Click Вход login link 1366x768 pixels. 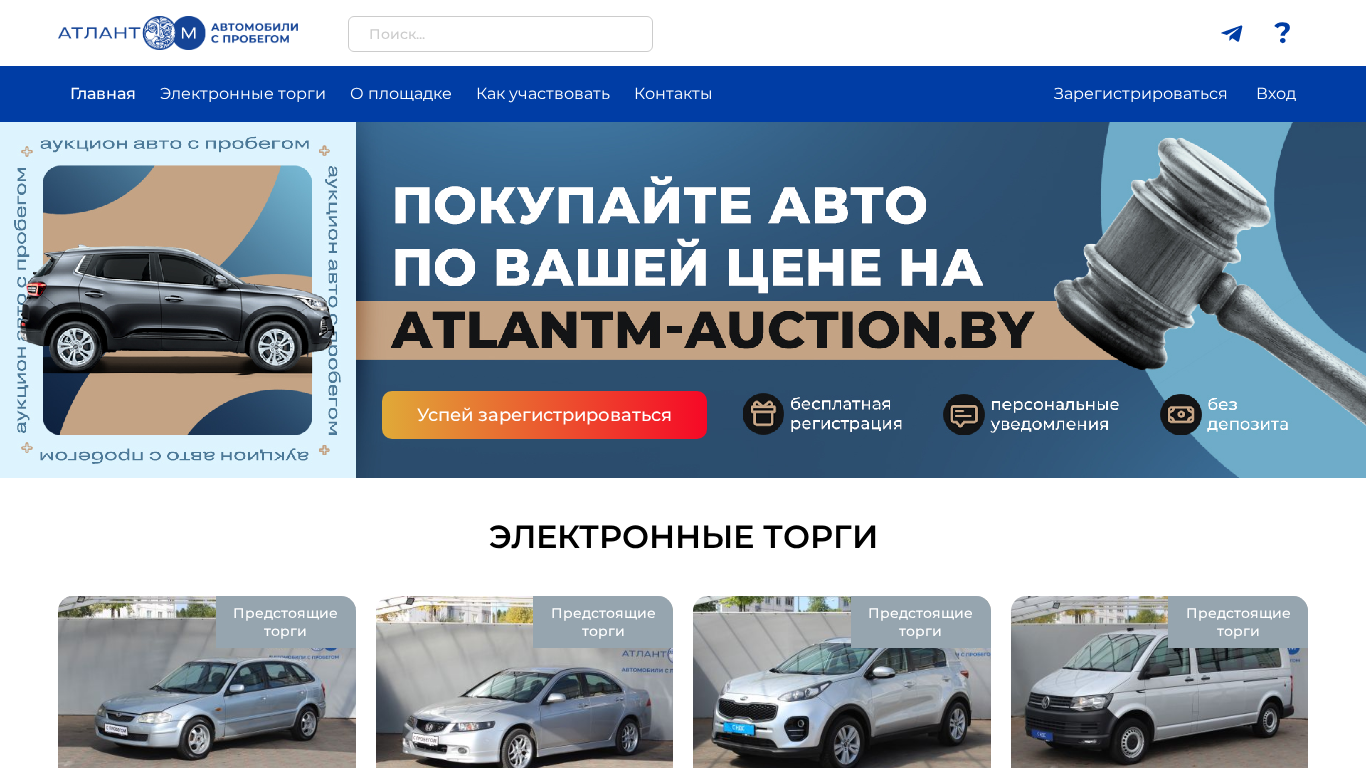point(1276,94)
